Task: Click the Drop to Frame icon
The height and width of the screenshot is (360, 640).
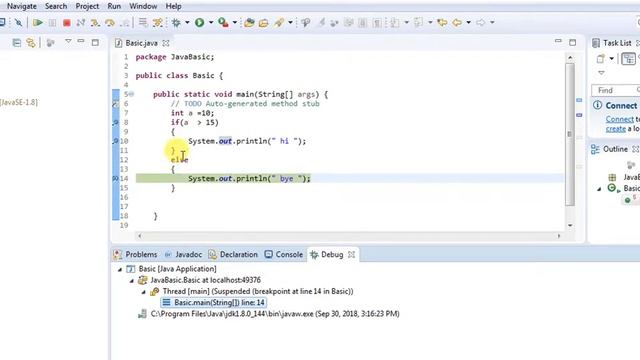Action: (x=143, y=22)
